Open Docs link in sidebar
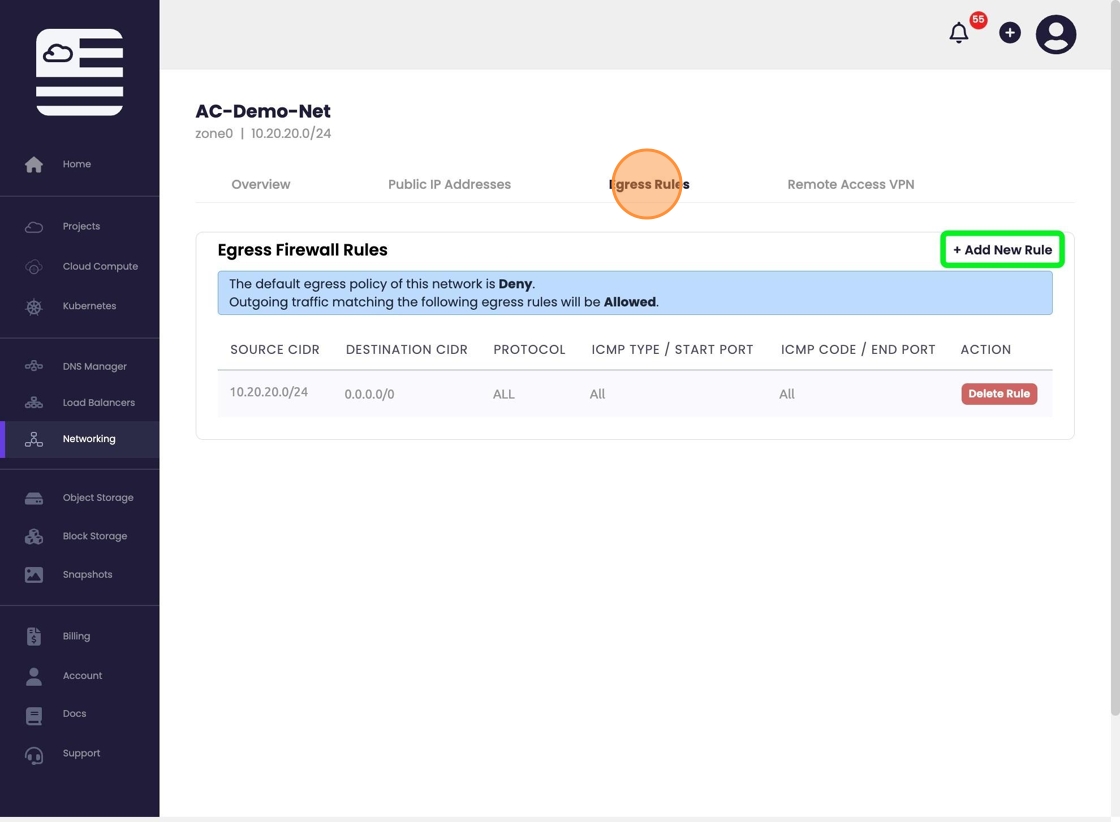 coord(74,714)
